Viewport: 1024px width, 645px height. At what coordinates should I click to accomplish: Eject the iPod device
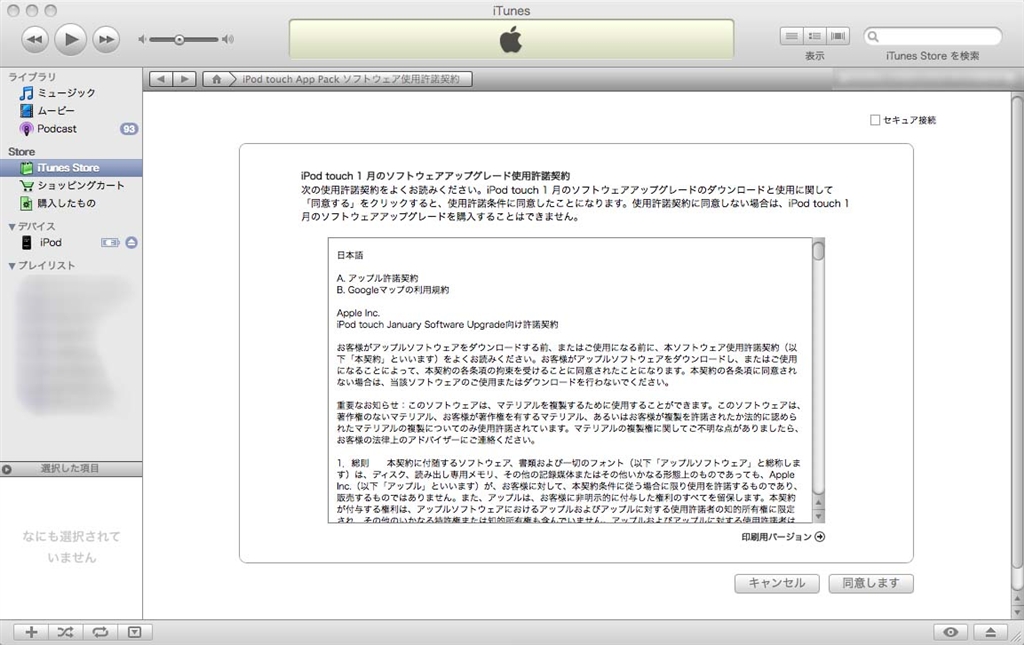pos(131,243)
